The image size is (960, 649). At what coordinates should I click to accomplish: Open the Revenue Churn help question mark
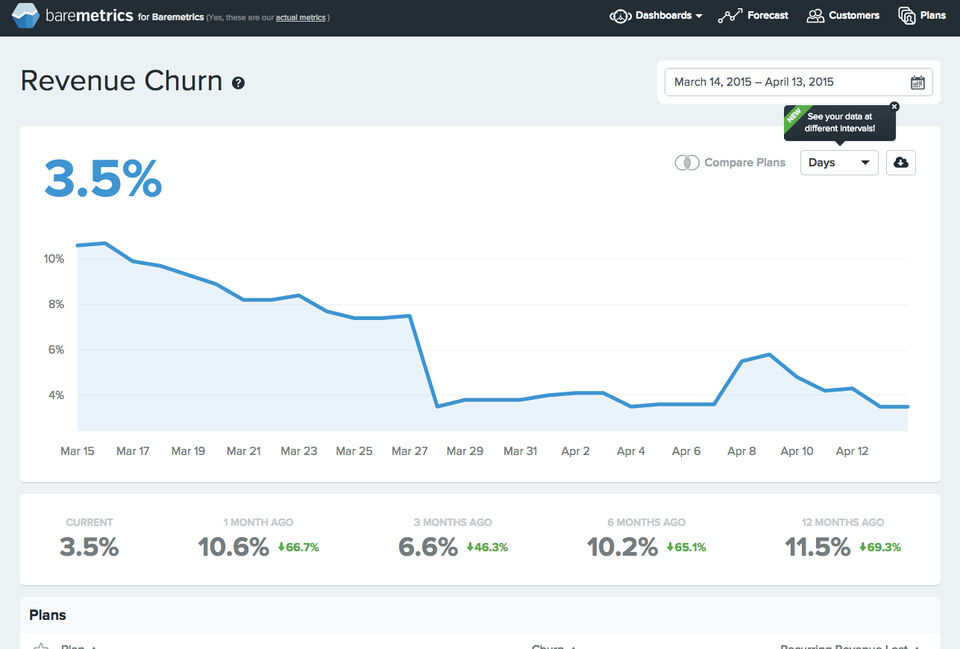point(238,83)
